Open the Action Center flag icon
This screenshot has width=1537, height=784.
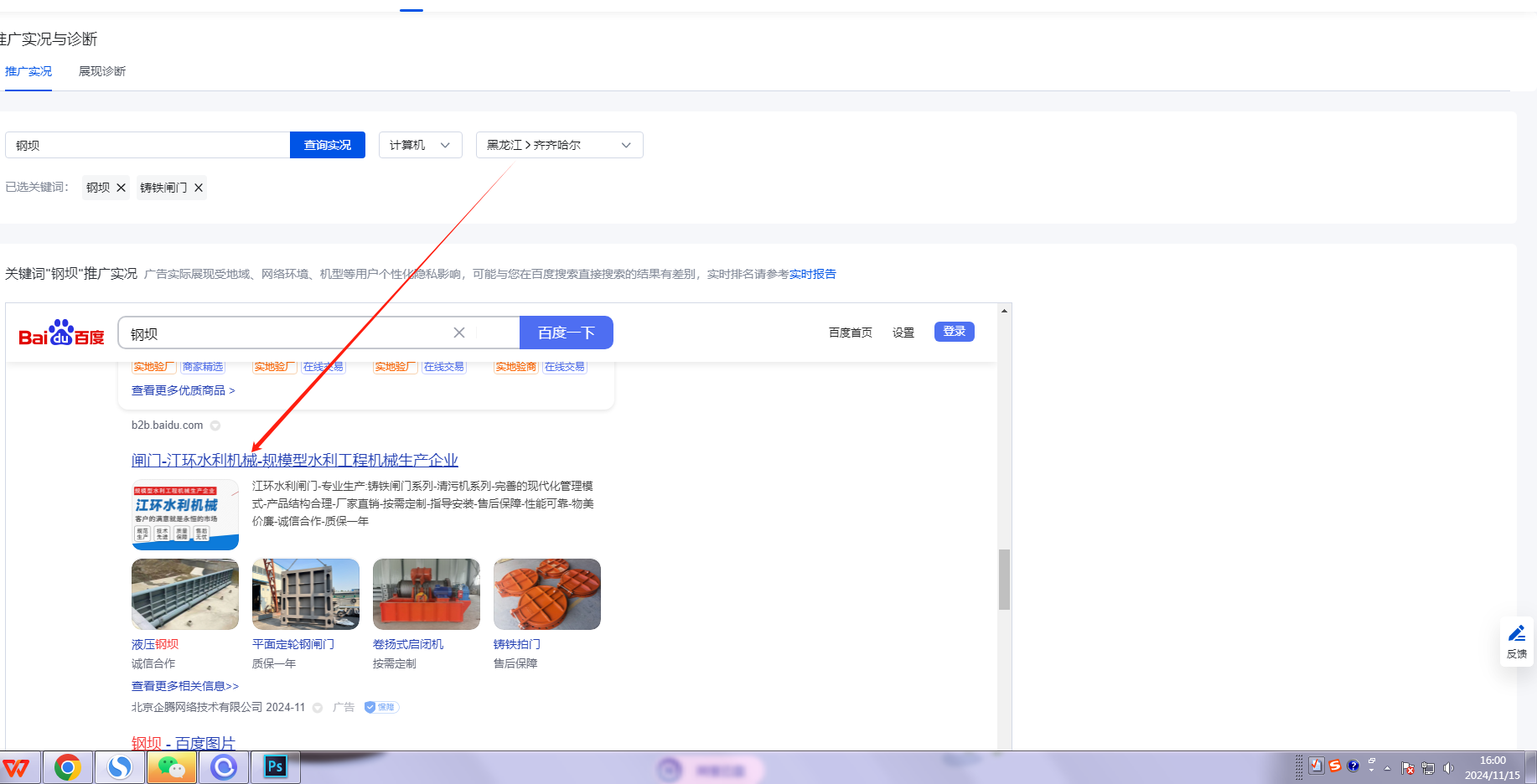pyautogui.click(x=1408, y=768)
